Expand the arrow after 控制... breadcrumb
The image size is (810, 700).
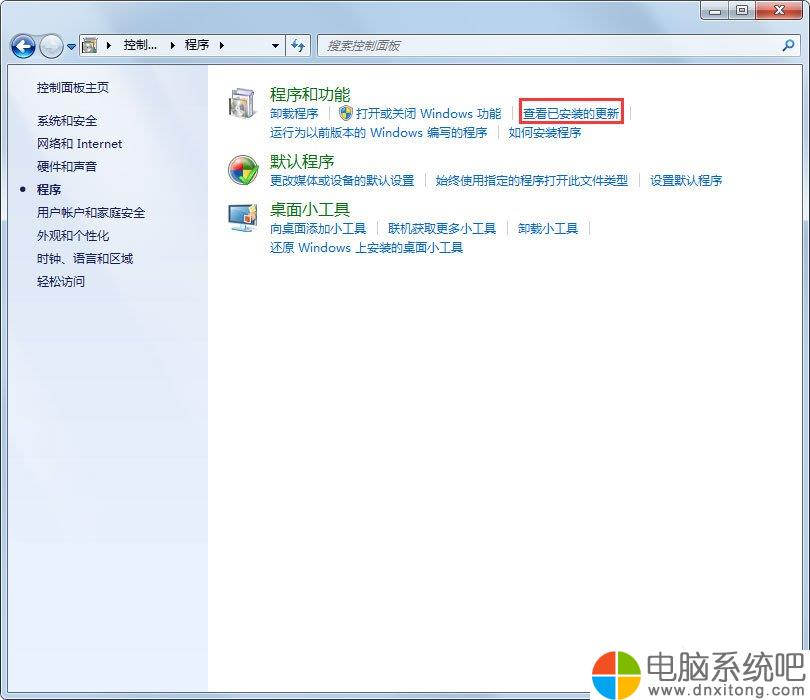(x=173, y=45)
